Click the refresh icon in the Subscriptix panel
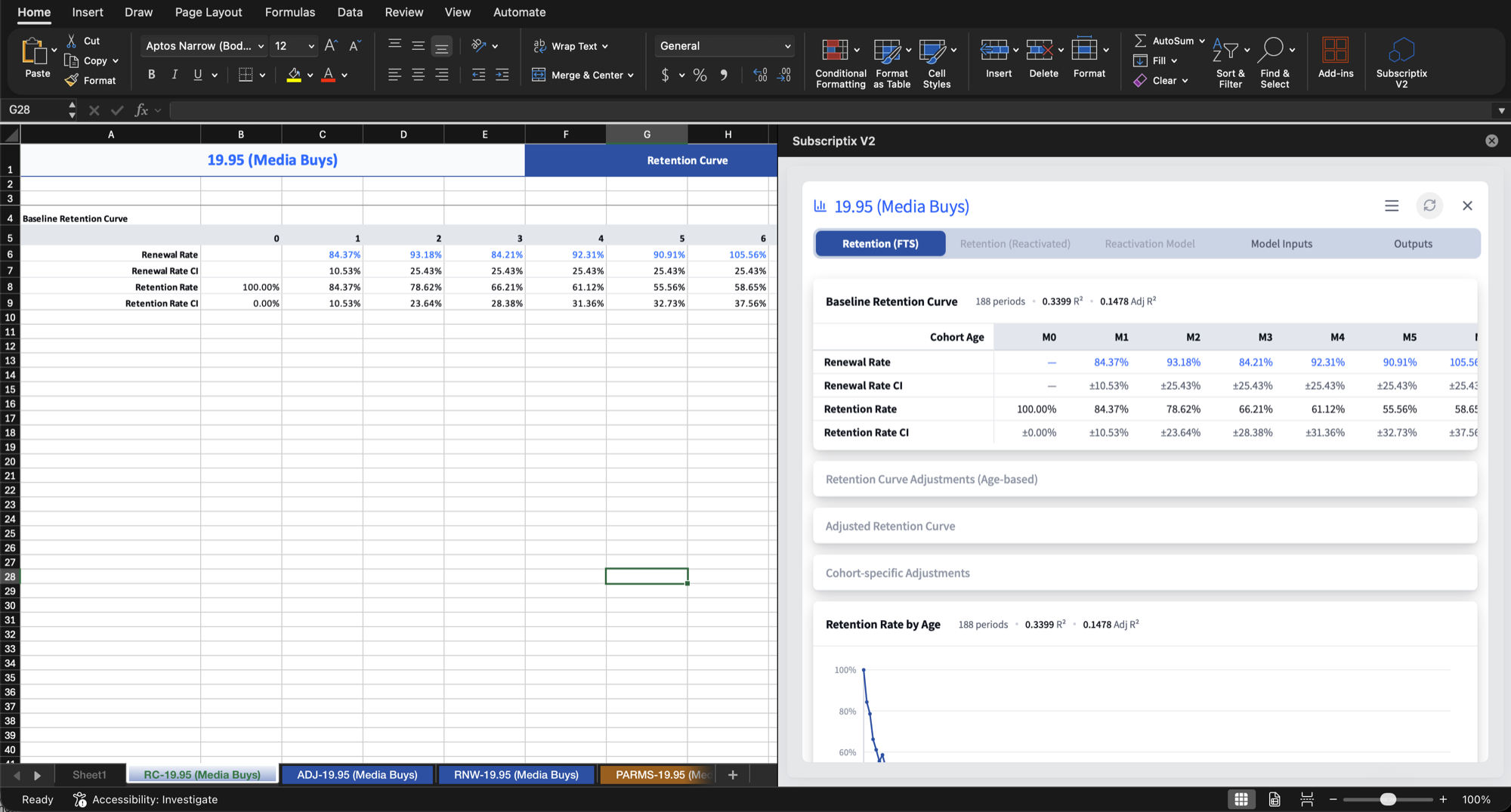1511x812 pixels. tap(1429, 205)
